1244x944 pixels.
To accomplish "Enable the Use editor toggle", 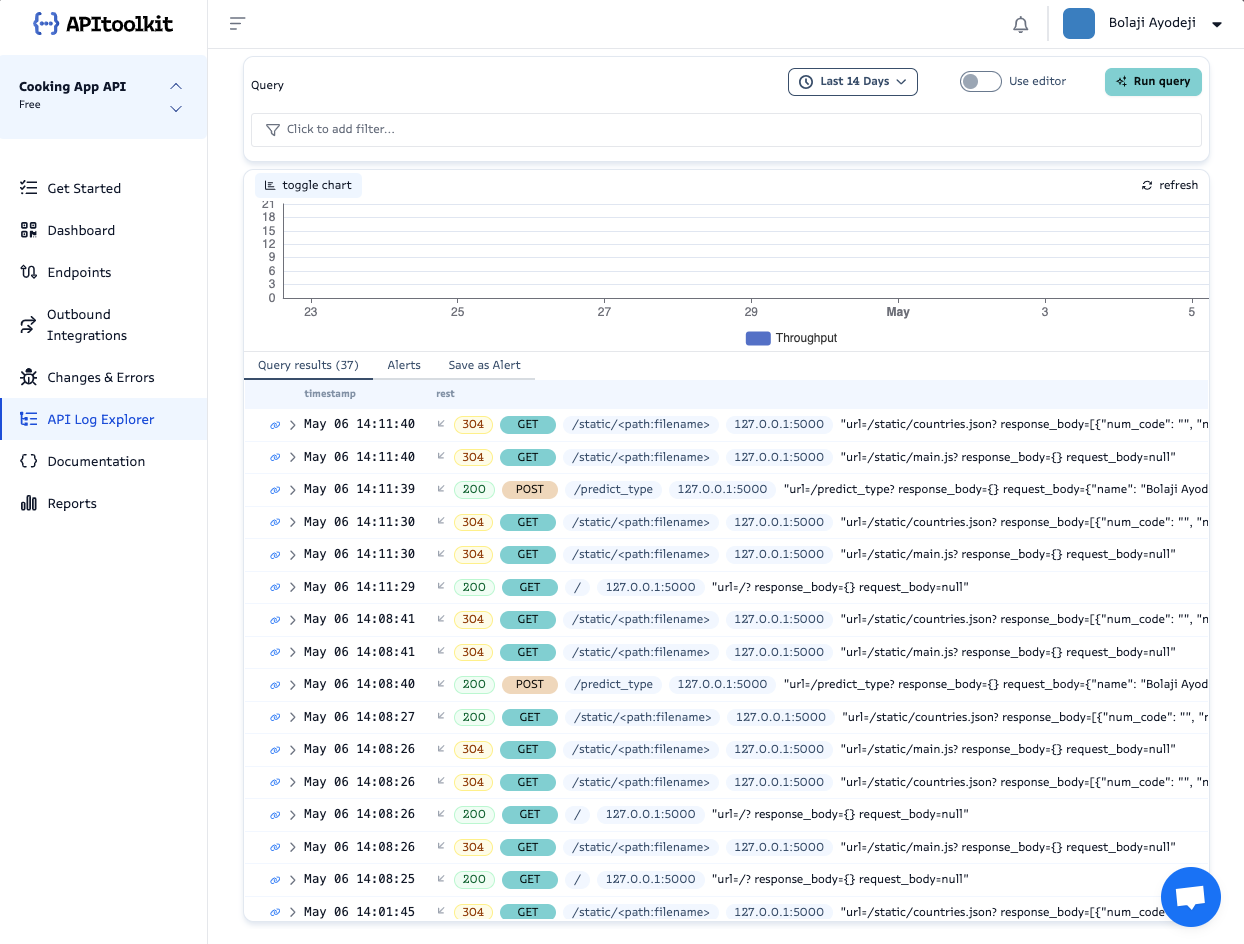I will tap(980, 82).
